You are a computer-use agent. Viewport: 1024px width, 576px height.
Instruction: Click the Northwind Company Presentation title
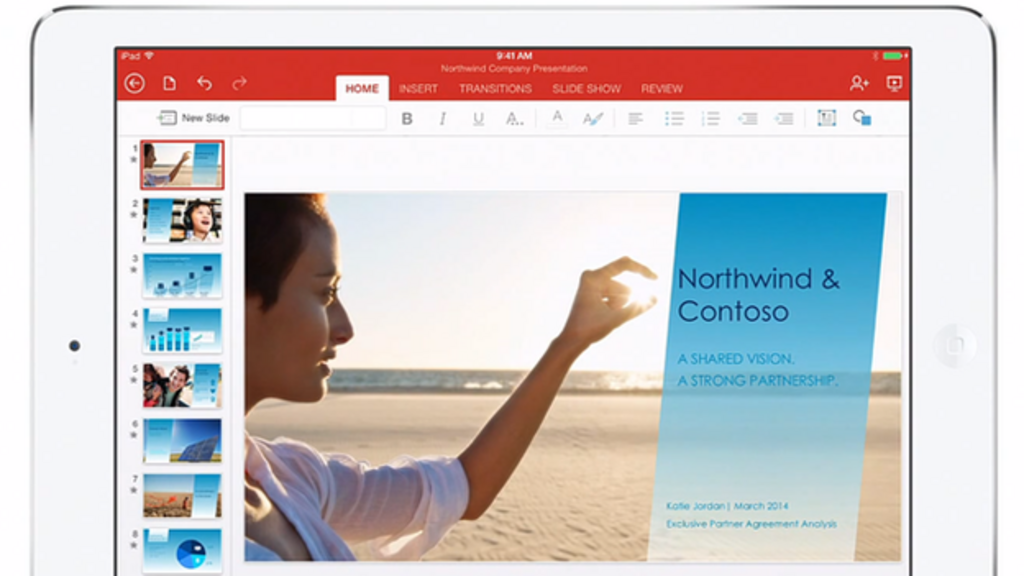(514, 68)
